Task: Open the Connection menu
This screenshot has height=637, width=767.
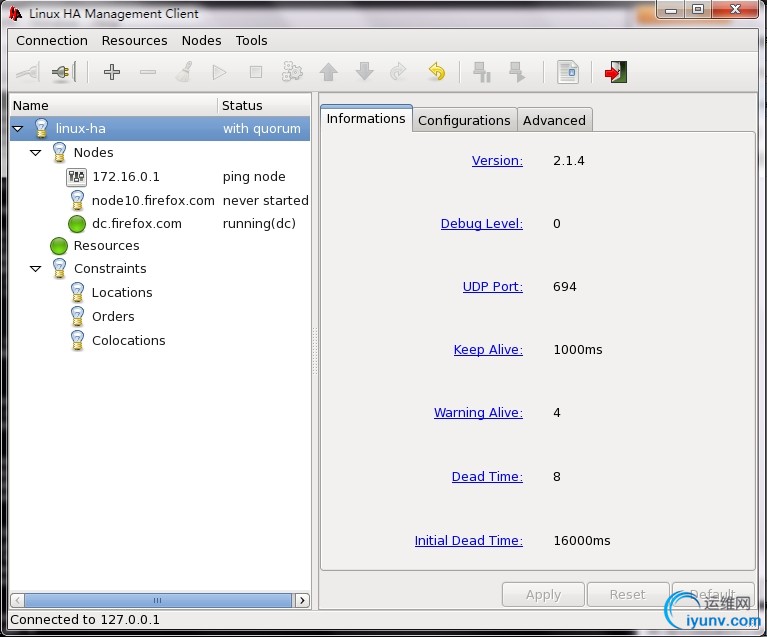Action: click(x=52, y=41)
